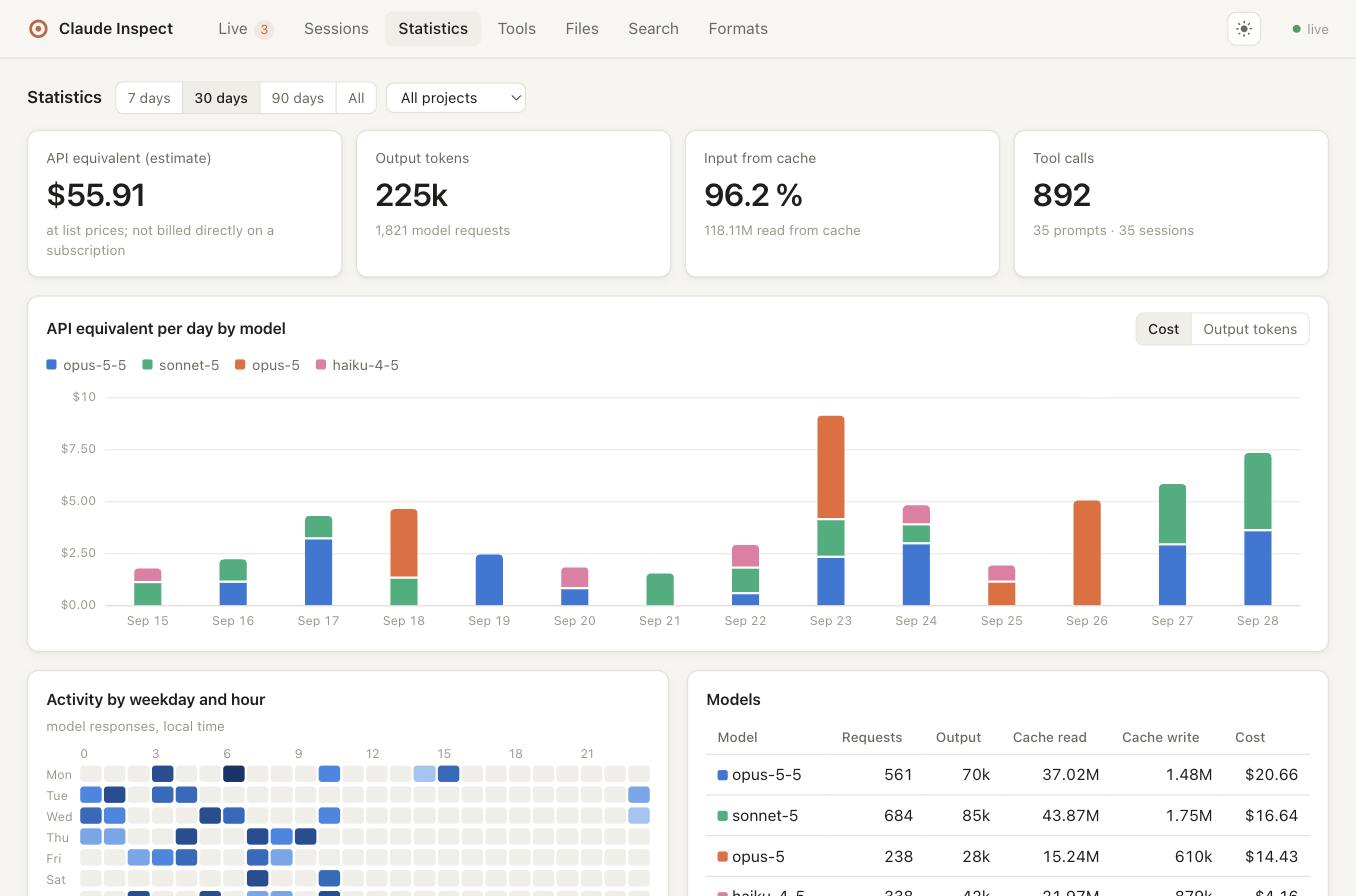Screen dimensions: 1356x896
Task: Click the API equivalent per day by model title
Action: point(166,329)
